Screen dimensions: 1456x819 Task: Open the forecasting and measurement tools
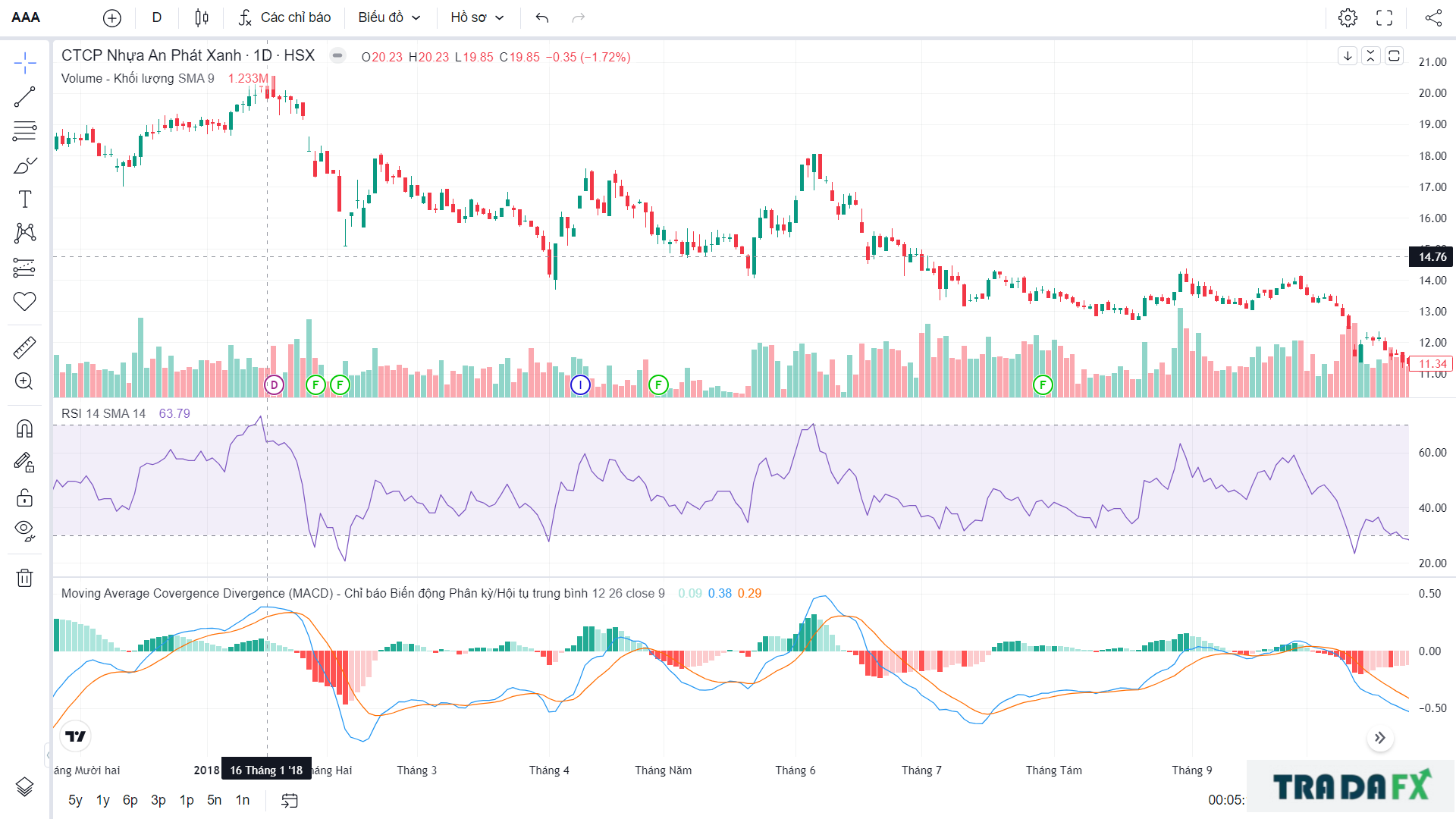(25, 267)
